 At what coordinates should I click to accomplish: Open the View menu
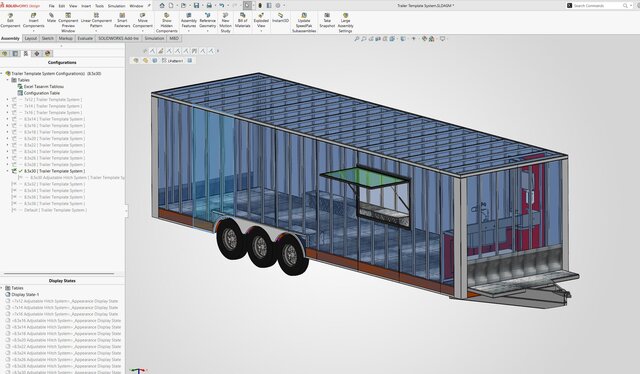tap(73, 6)
